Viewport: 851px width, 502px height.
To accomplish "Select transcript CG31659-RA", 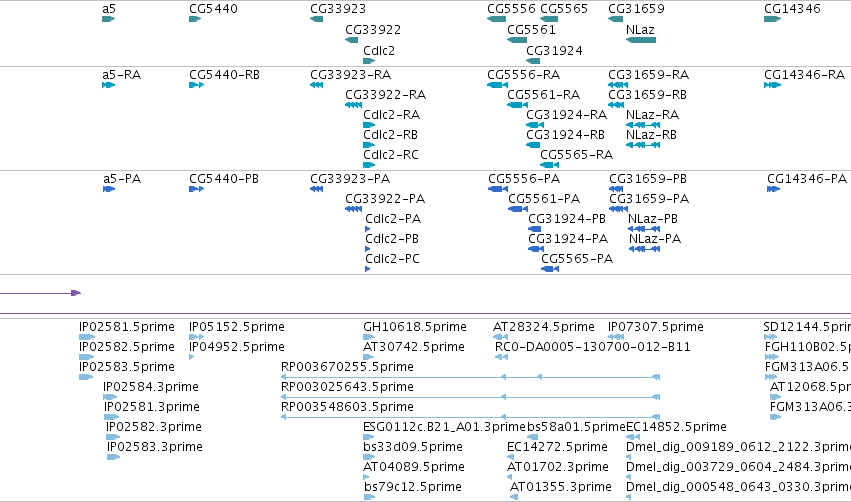I will pos(648,75).
